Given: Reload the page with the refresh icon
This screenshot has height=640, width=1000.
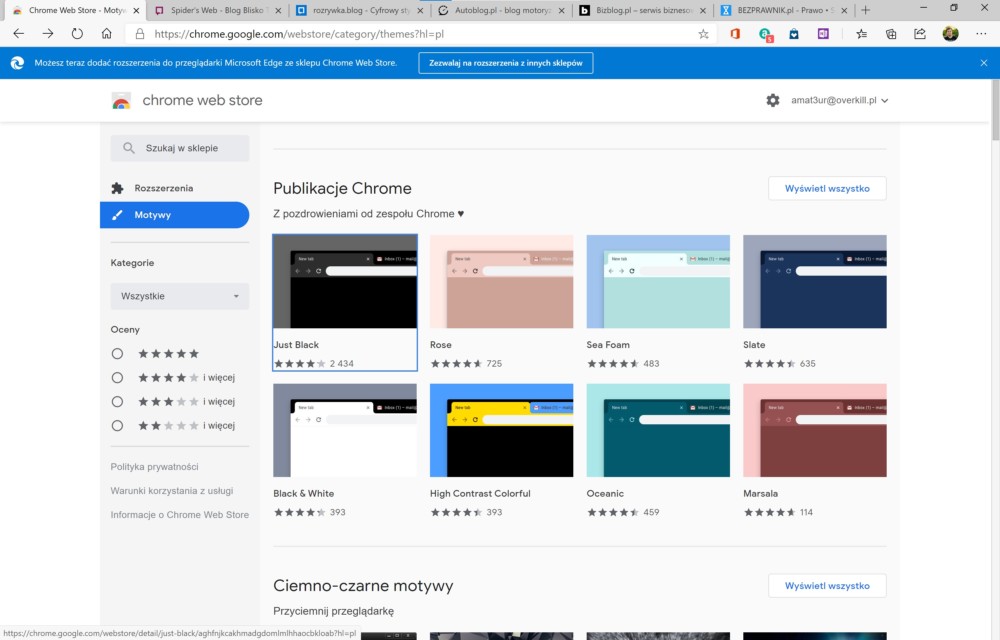Looking at the screenshot, I should tap(77, 34).
